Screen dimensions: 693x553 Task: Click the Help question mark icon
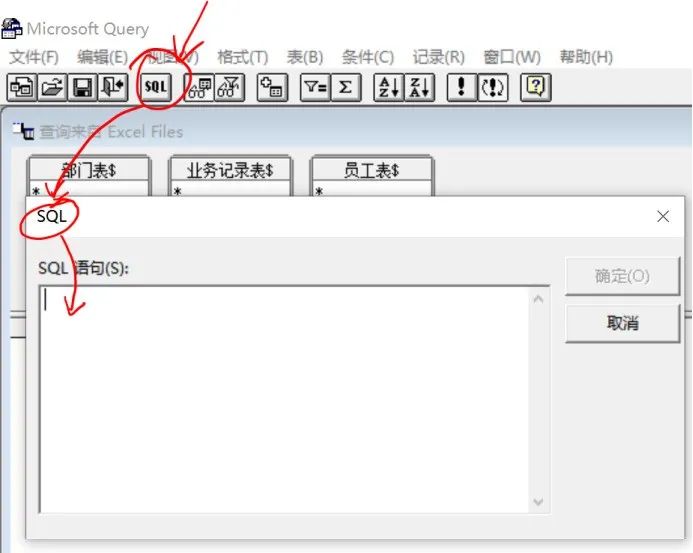[536, 87]
